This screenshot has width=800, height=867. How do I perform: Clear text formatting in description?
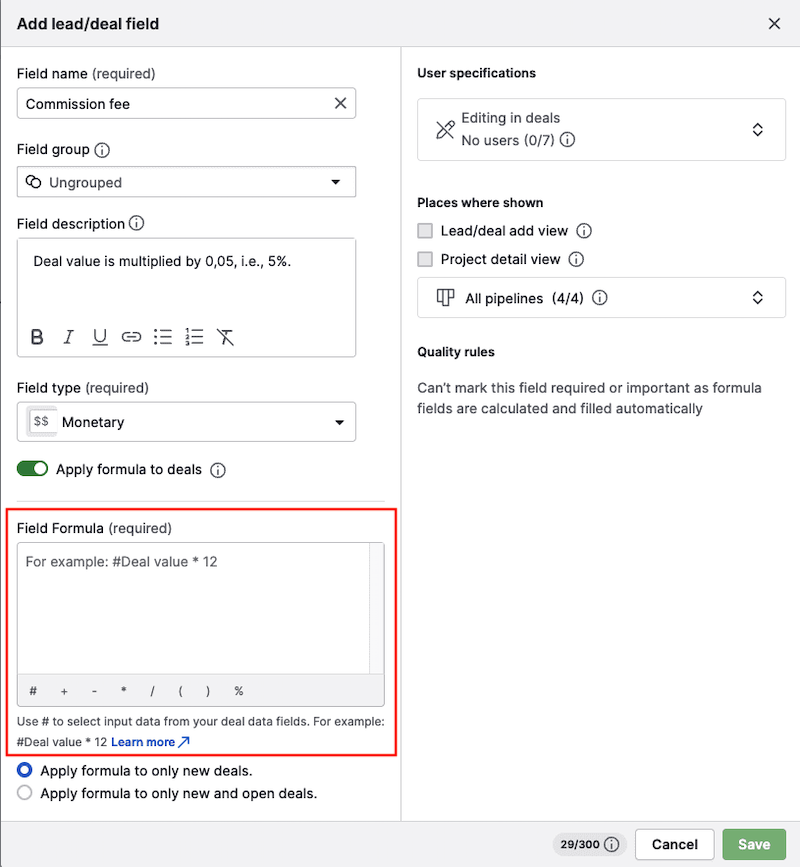click(226, 337)
